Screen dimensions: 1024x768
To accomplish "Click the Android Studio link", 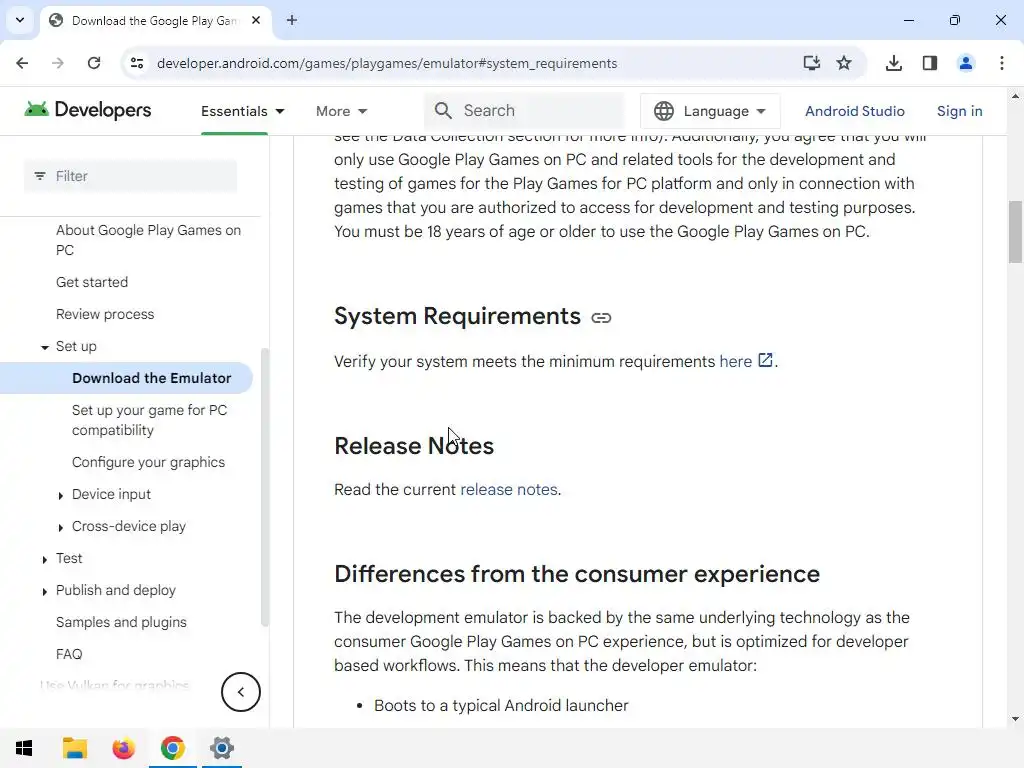I will click(854, 111).
